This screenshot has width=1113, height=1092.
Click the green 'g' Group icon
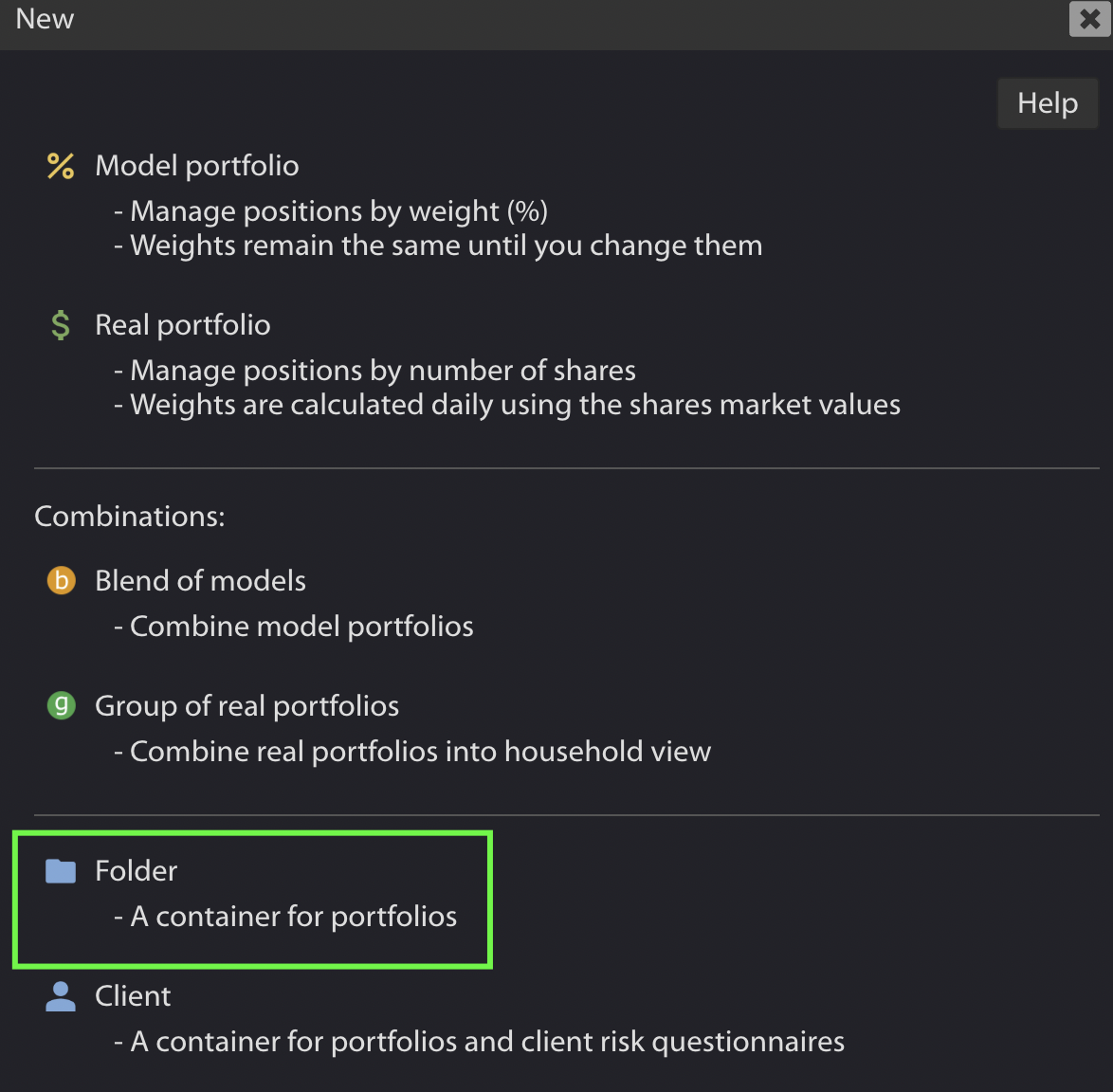click(x=61, y=705)
